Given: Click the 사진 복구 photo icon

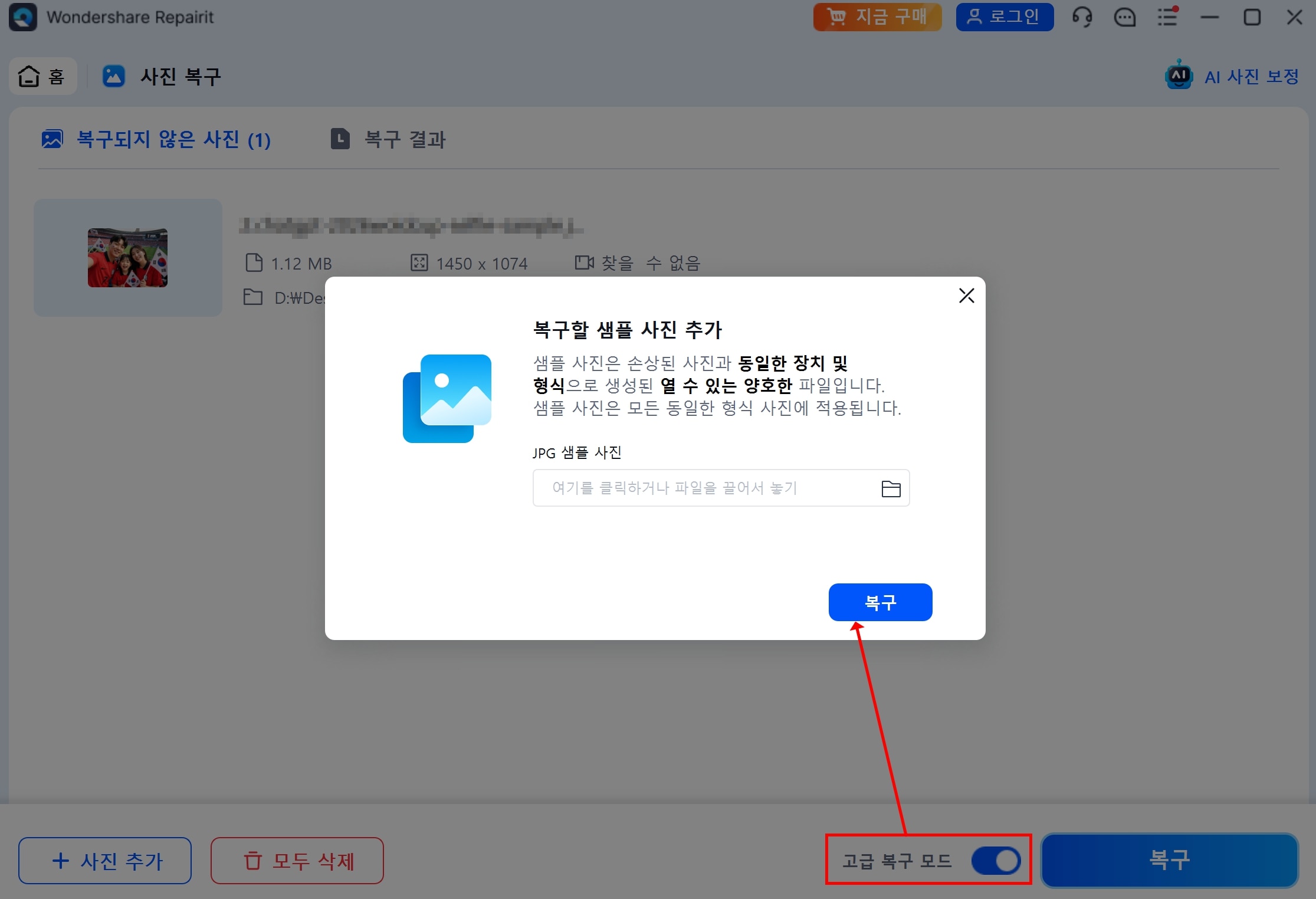Looking at the screenshot, I should (114, 76).
